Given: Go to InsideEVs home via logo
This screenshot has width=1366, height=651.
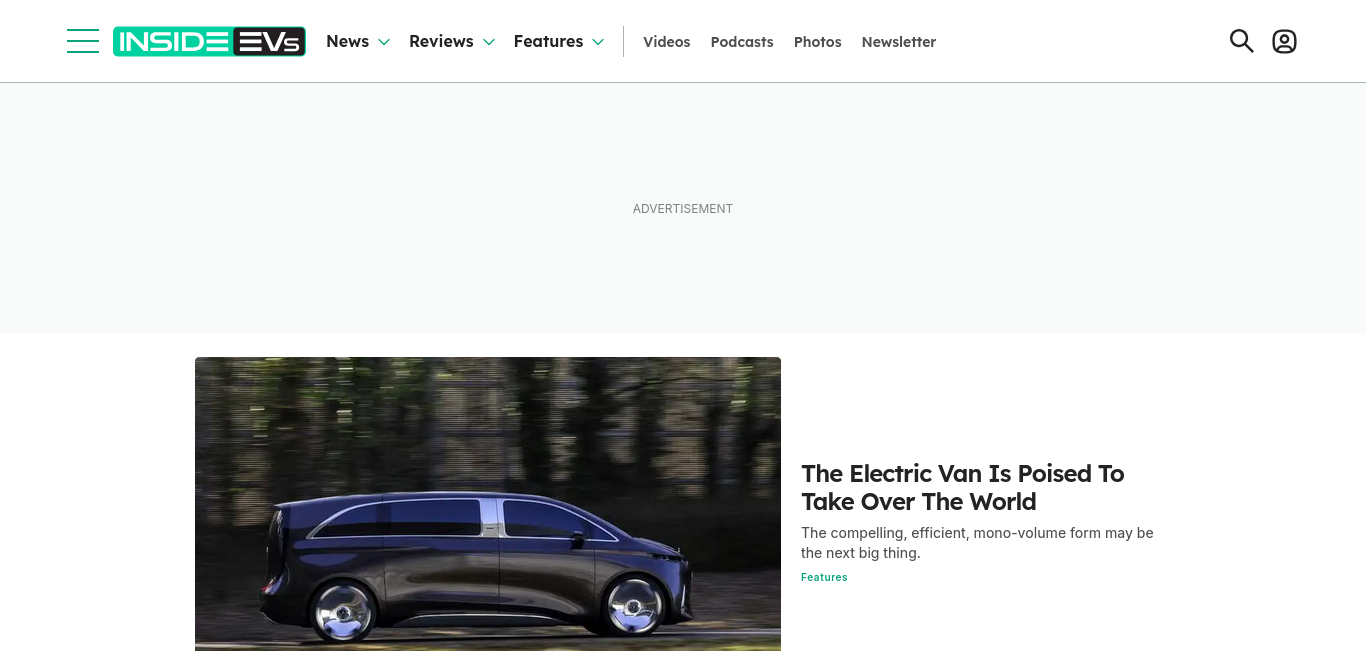Looking at the screenshot, I should pyautogui.click(x=209, y=41).
